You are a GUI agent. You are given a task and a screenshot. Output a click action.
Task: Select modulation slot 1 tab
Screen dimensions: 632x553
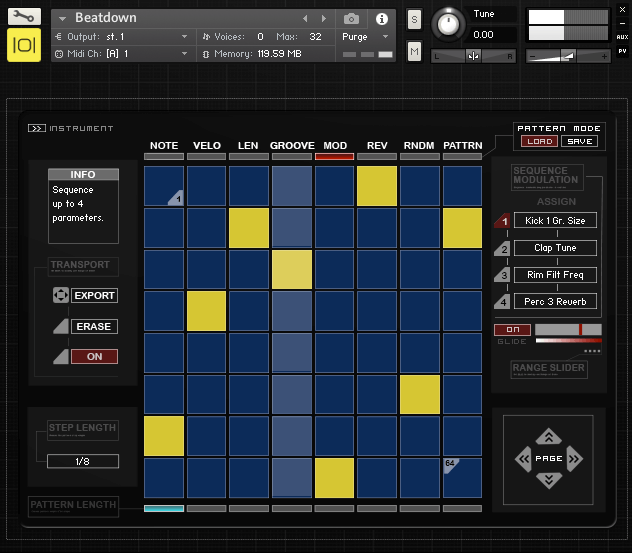pos(504,221)
